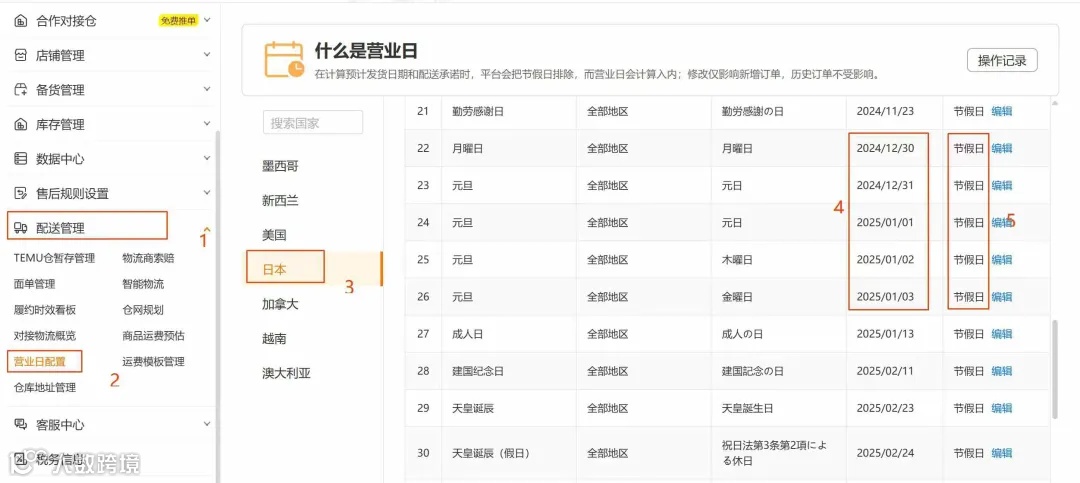Collapse the 配送管理 section chevron
Screen dimensions: 1080x483
(x=207, y=229)
